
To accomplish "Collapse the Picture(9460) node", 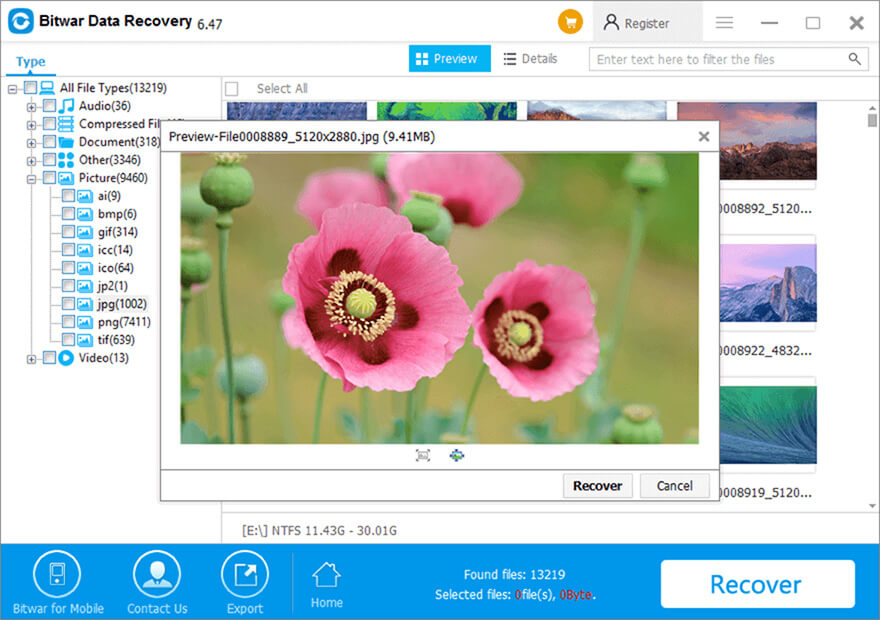I will (31, 179).
